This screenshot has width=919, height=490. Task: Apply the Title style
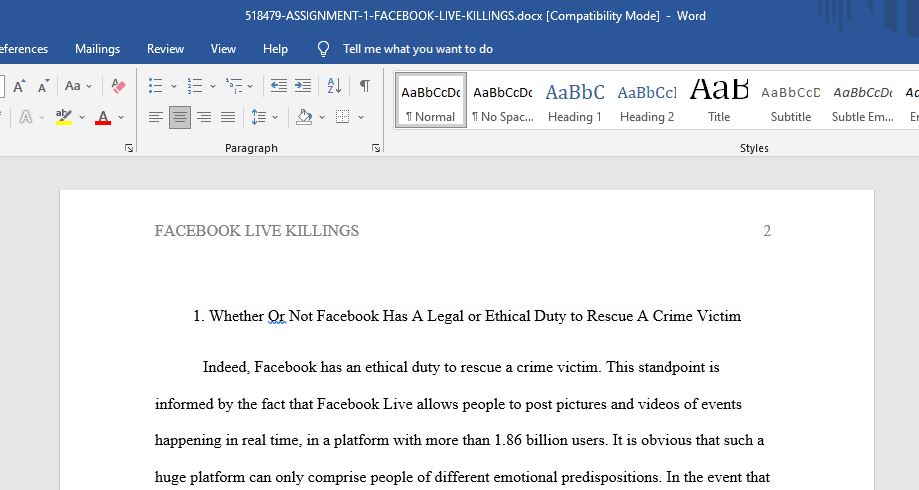click(x=719, y=100)
